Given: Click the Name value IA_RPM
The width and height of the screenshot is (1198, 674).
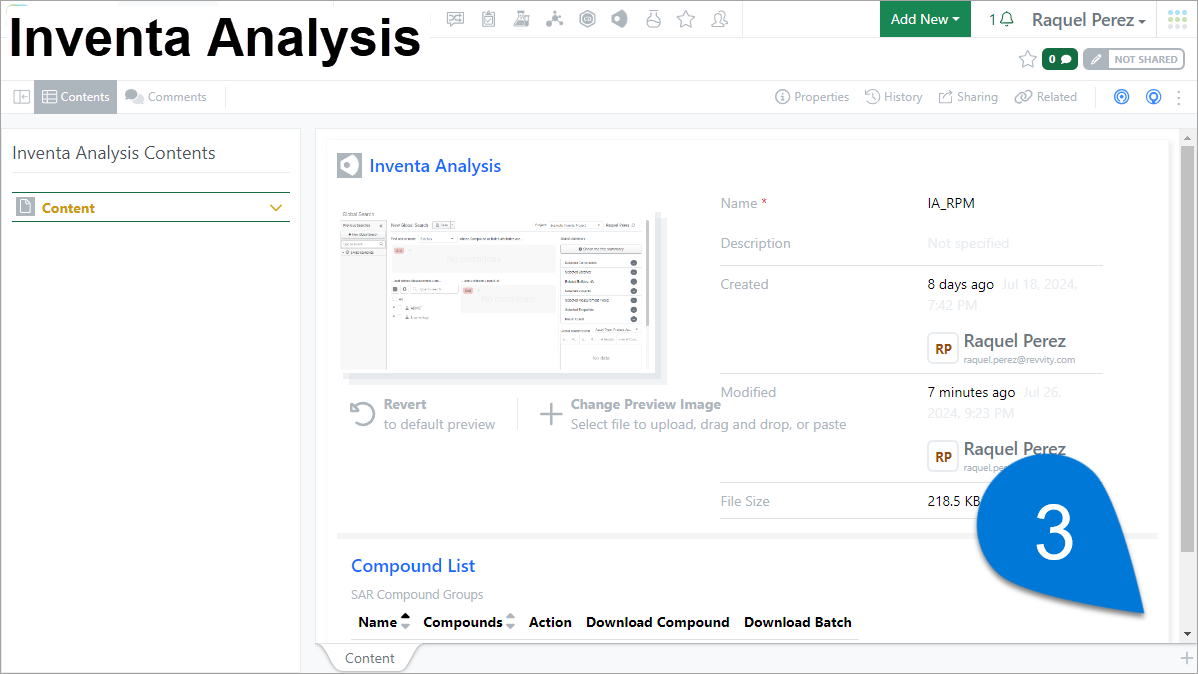Looking at the screenshot, I should 951,203.
